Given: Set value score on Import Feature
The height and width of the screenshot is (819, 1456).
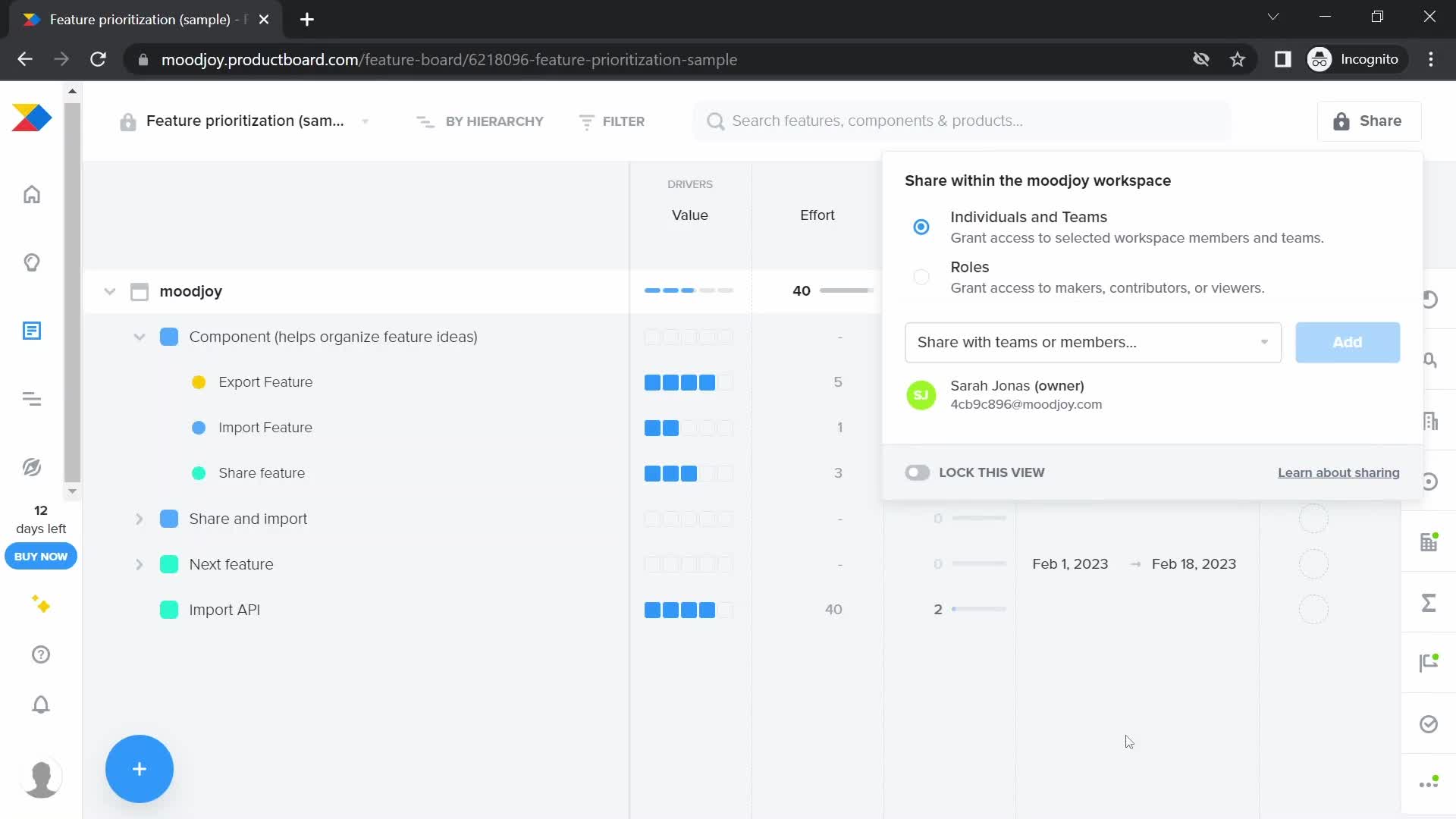Looking at the screenshot, I should click(689, 428).
